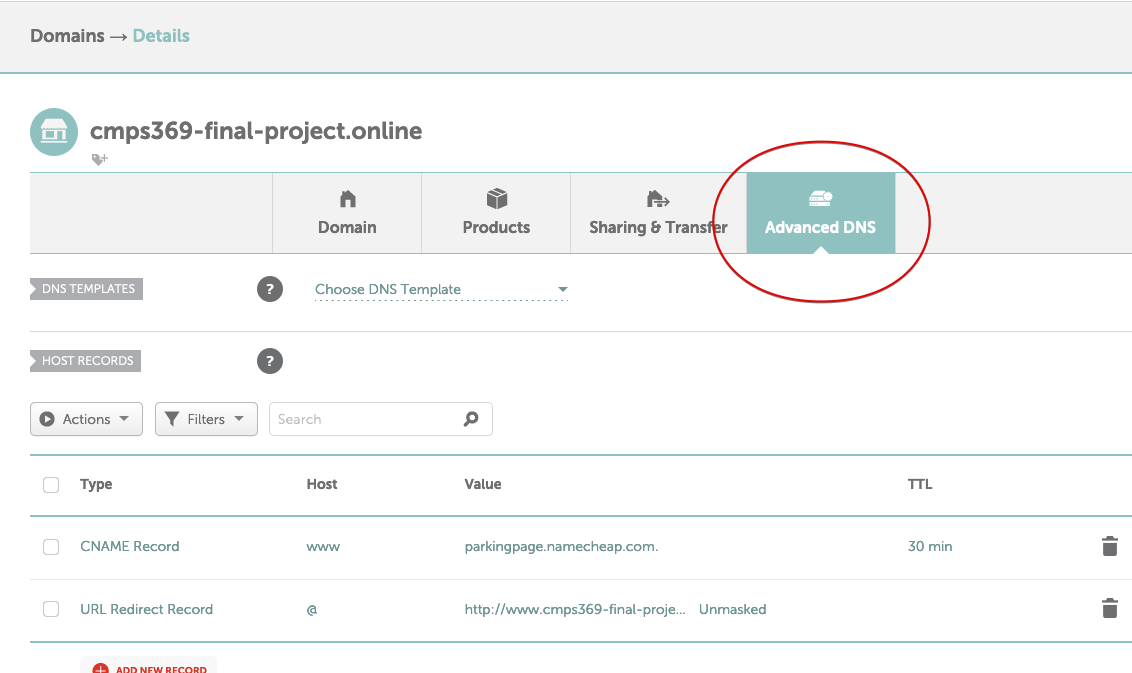Switch to the Products tab
Image resolution: width=1132 pixels, height=673 pixels.
(496, 213)
